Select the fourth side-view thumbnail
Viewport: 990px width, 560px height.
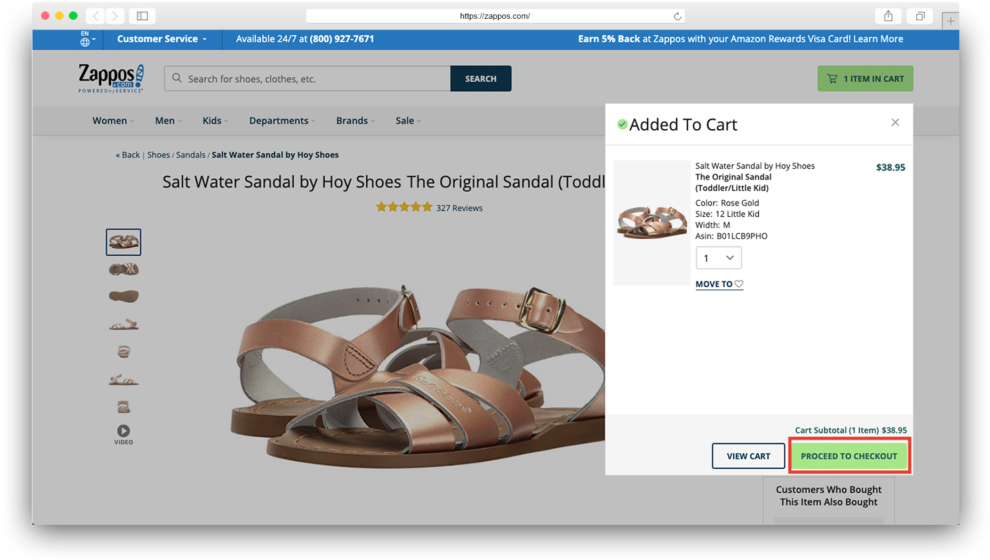[123, 325]
